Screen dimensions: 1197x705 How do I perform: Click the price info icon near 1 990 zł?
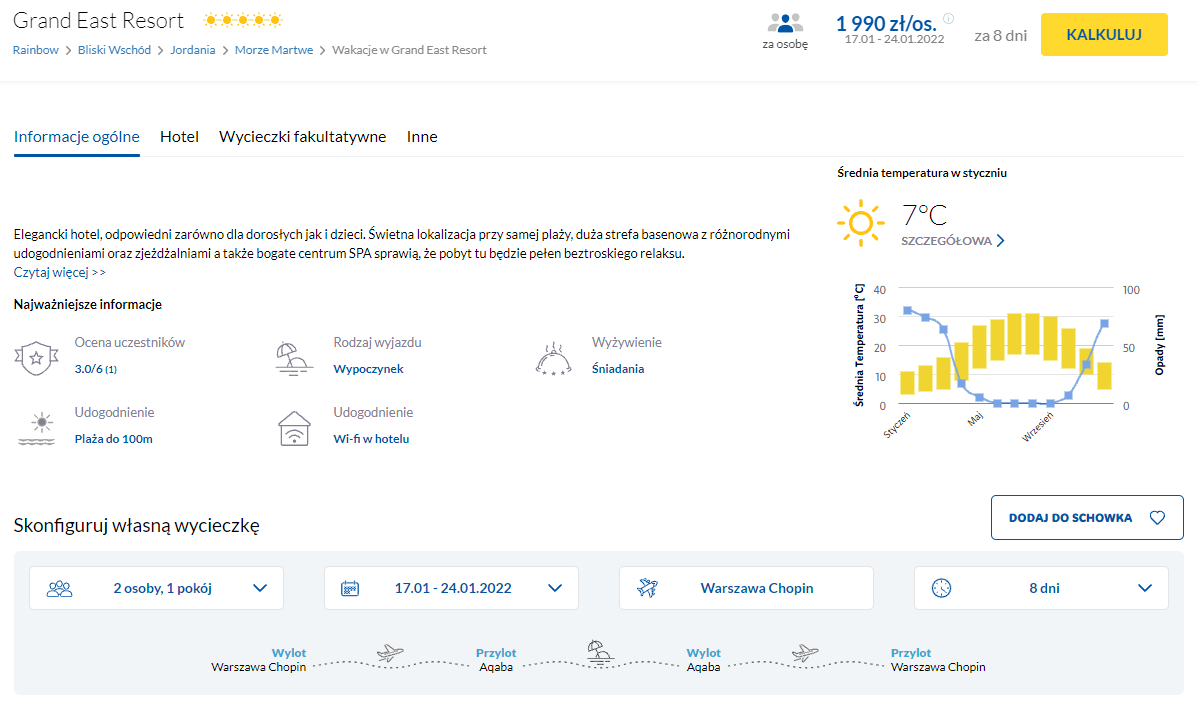tap(948, 18)
